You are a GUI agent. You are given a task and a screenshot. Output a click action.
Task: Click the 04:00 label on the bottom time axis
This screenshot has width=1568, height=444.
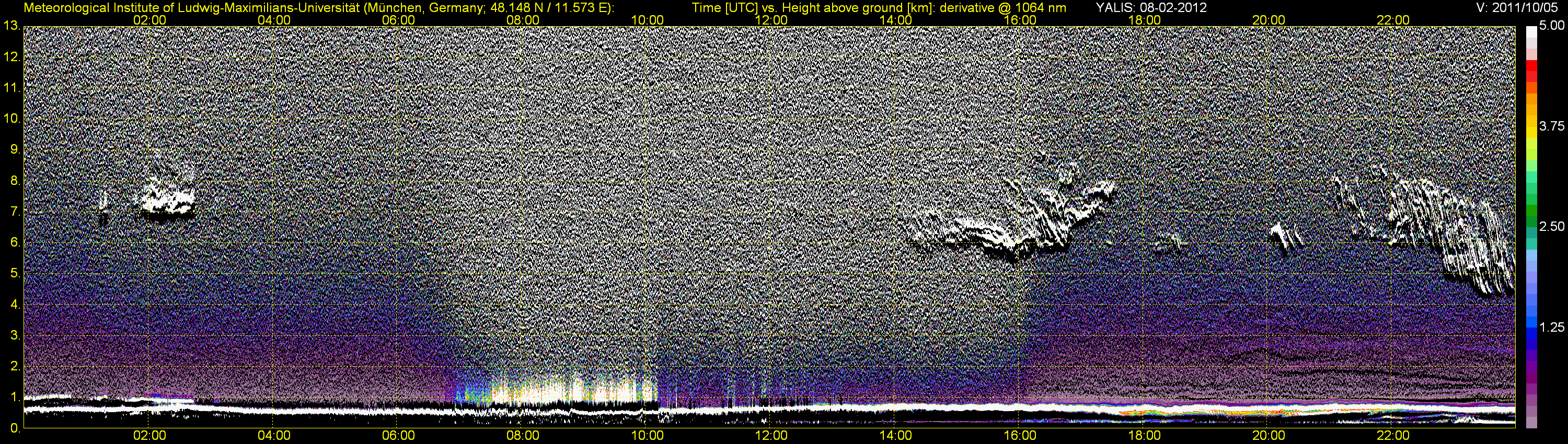pyautogui.click(x=273, y=436)
